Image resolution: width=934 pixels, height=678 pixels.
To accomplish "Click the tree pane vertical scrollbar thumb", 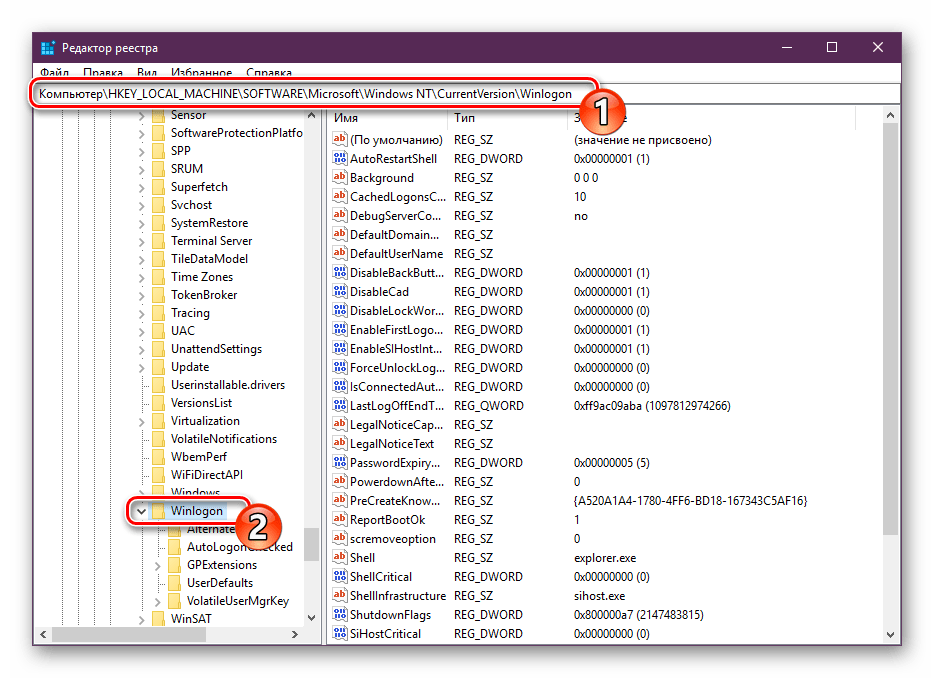I will 311,545.
